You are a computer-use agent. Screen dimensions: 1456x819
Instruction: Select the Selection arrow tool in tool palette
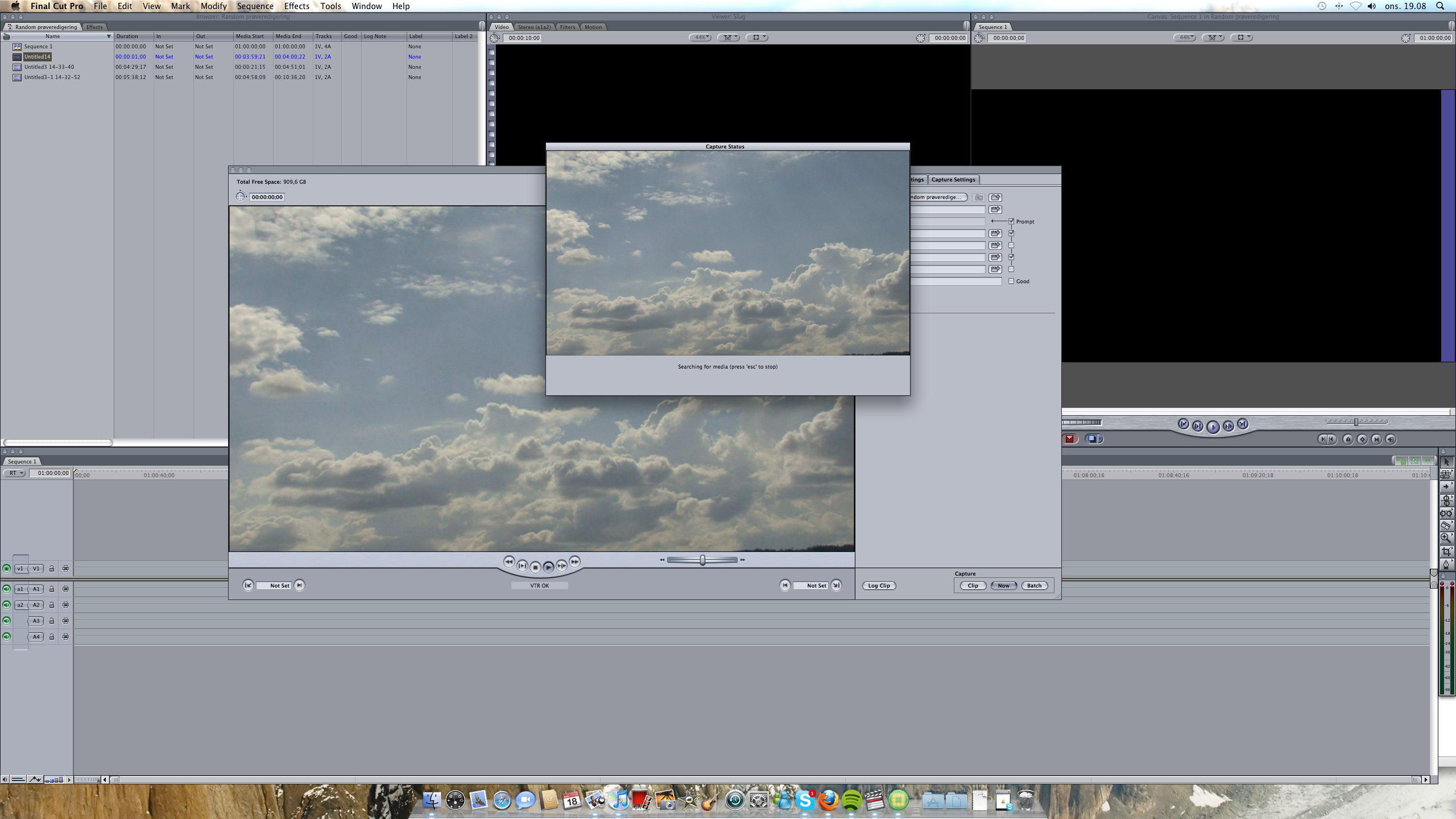(1446, 462)
